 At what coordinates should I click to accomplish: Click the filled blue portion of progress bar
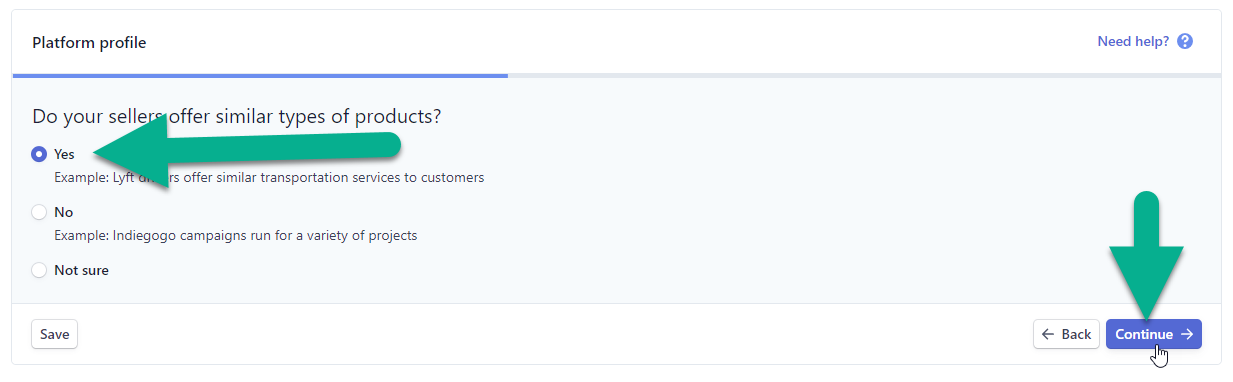[260, 75]
